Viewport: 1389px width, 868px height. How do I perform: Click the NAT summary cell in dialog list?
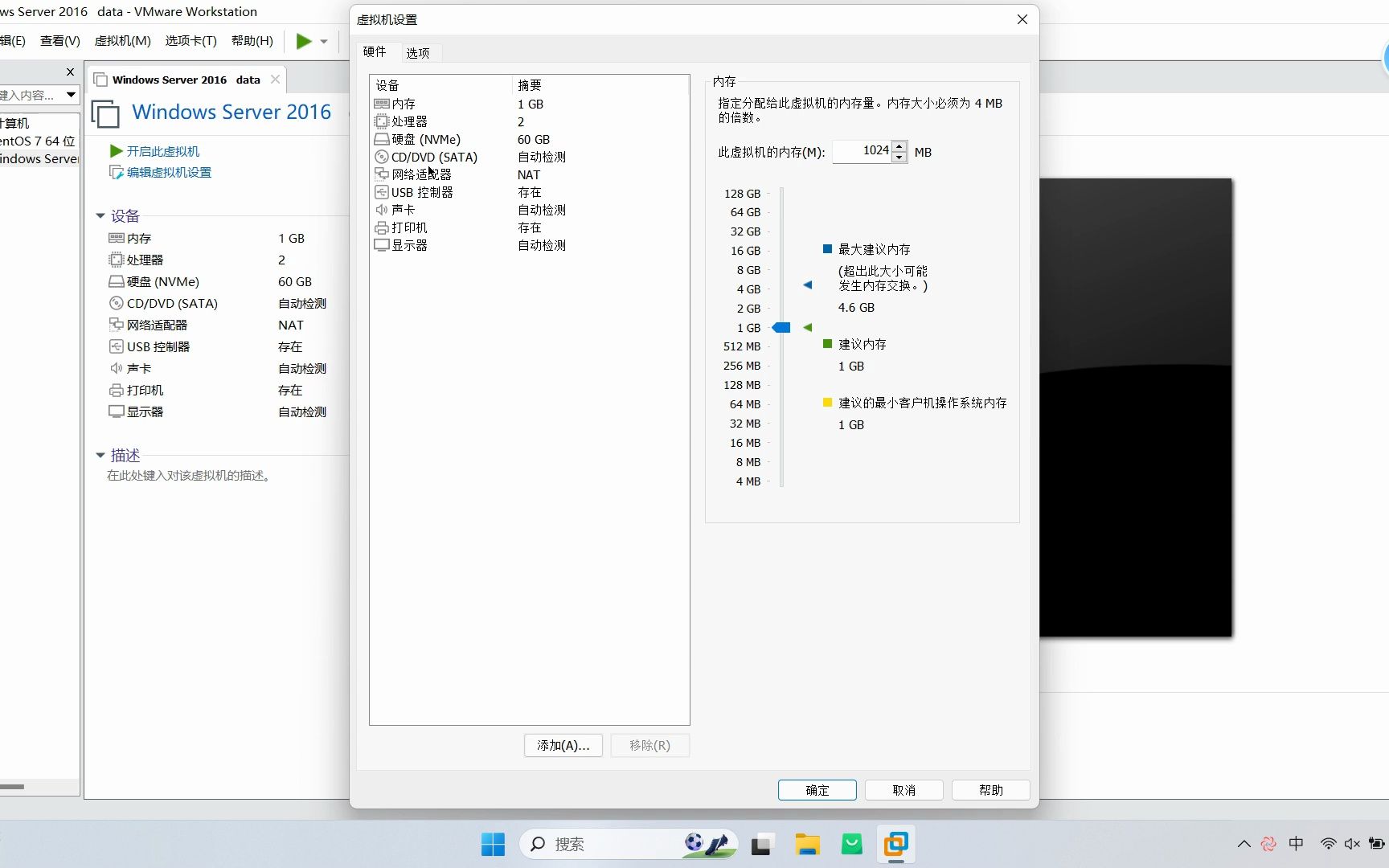[x=529, y=174]
